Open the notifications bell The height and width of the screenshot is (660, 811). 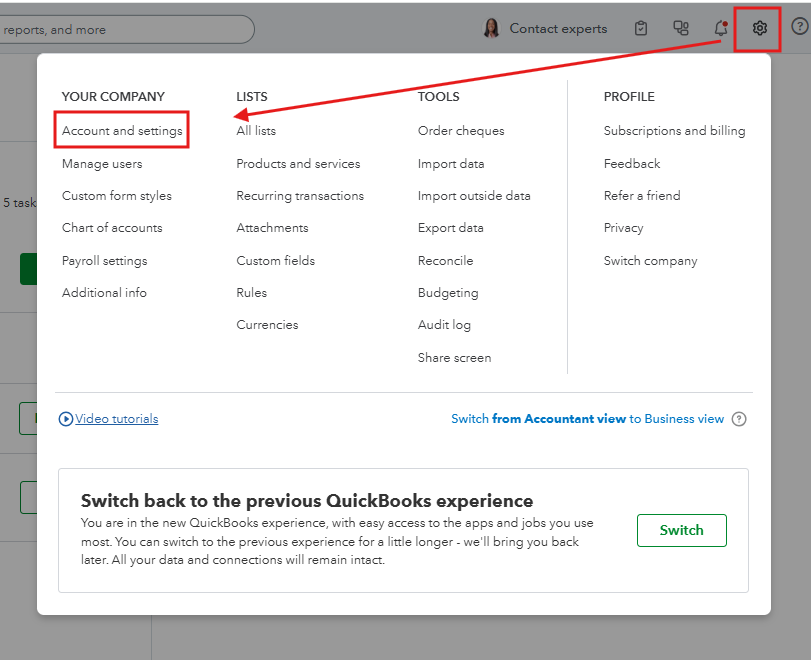[721, 29]
